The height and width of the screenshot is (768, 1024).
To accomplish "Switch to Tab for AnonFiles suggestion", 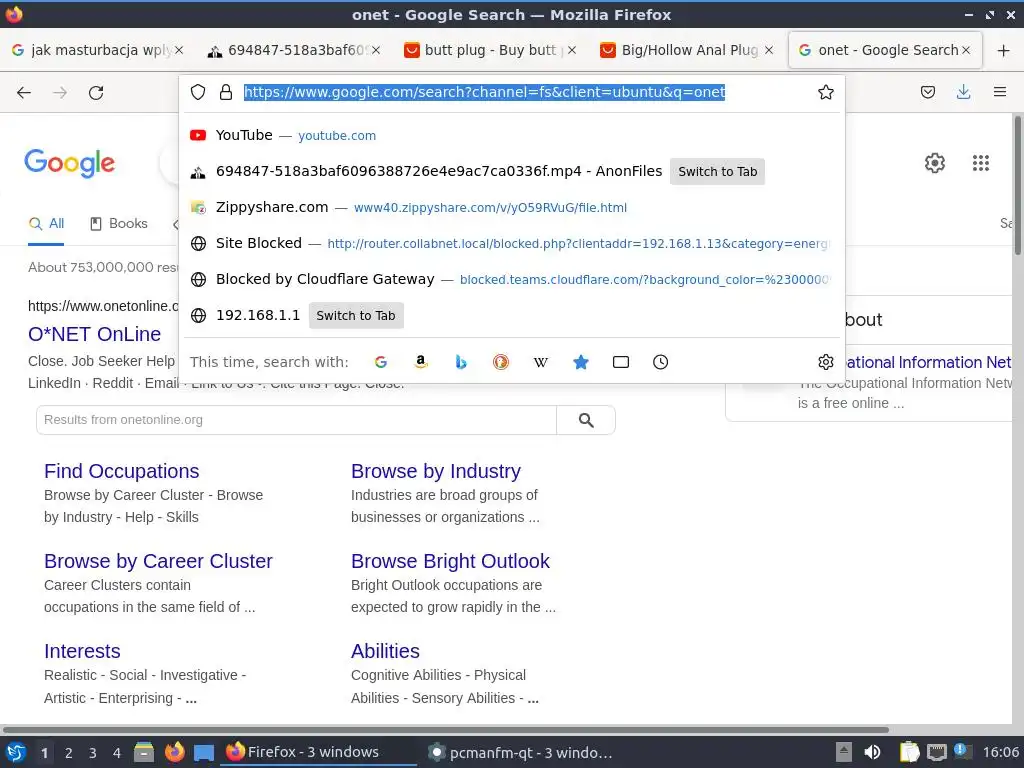I will click(x=717, y=172).
